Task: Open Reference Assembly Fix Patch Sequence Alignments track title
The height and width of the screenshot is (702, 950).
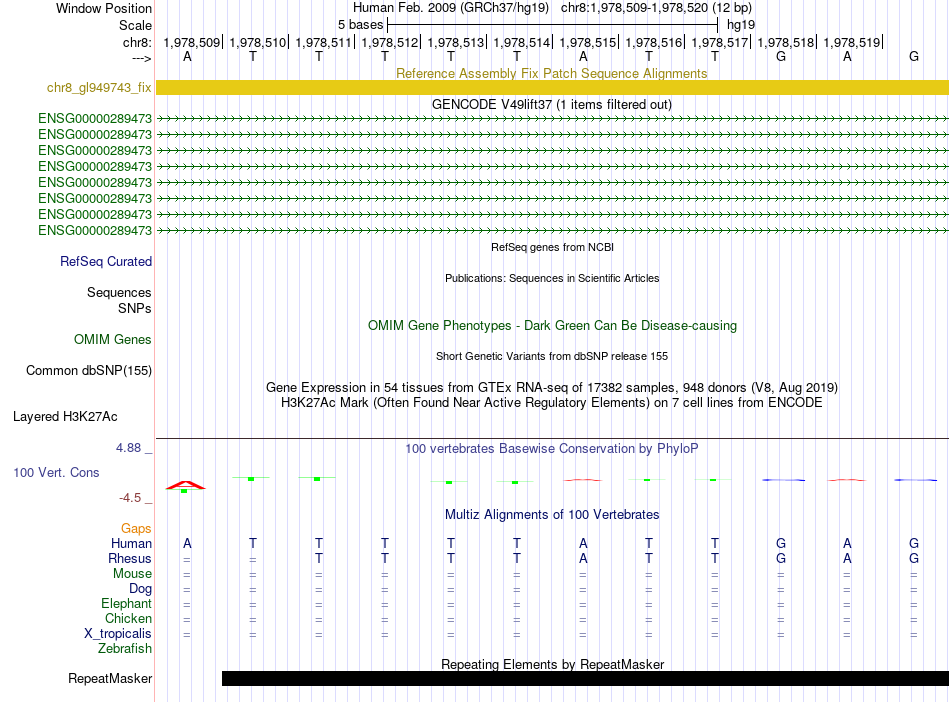Action: (551, 73)
